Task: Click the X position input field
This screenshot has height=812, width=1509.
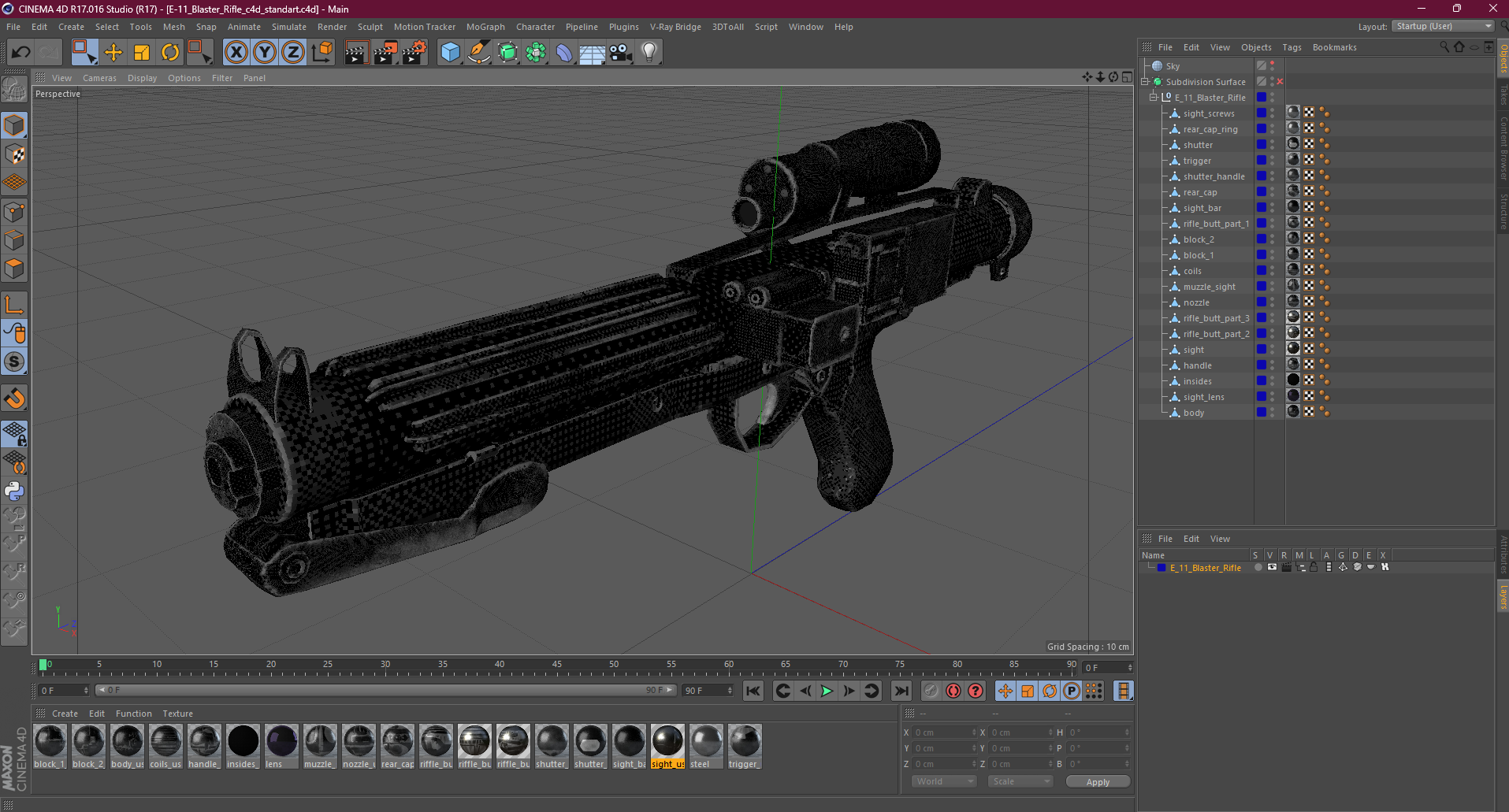Action: pos(945,732)
